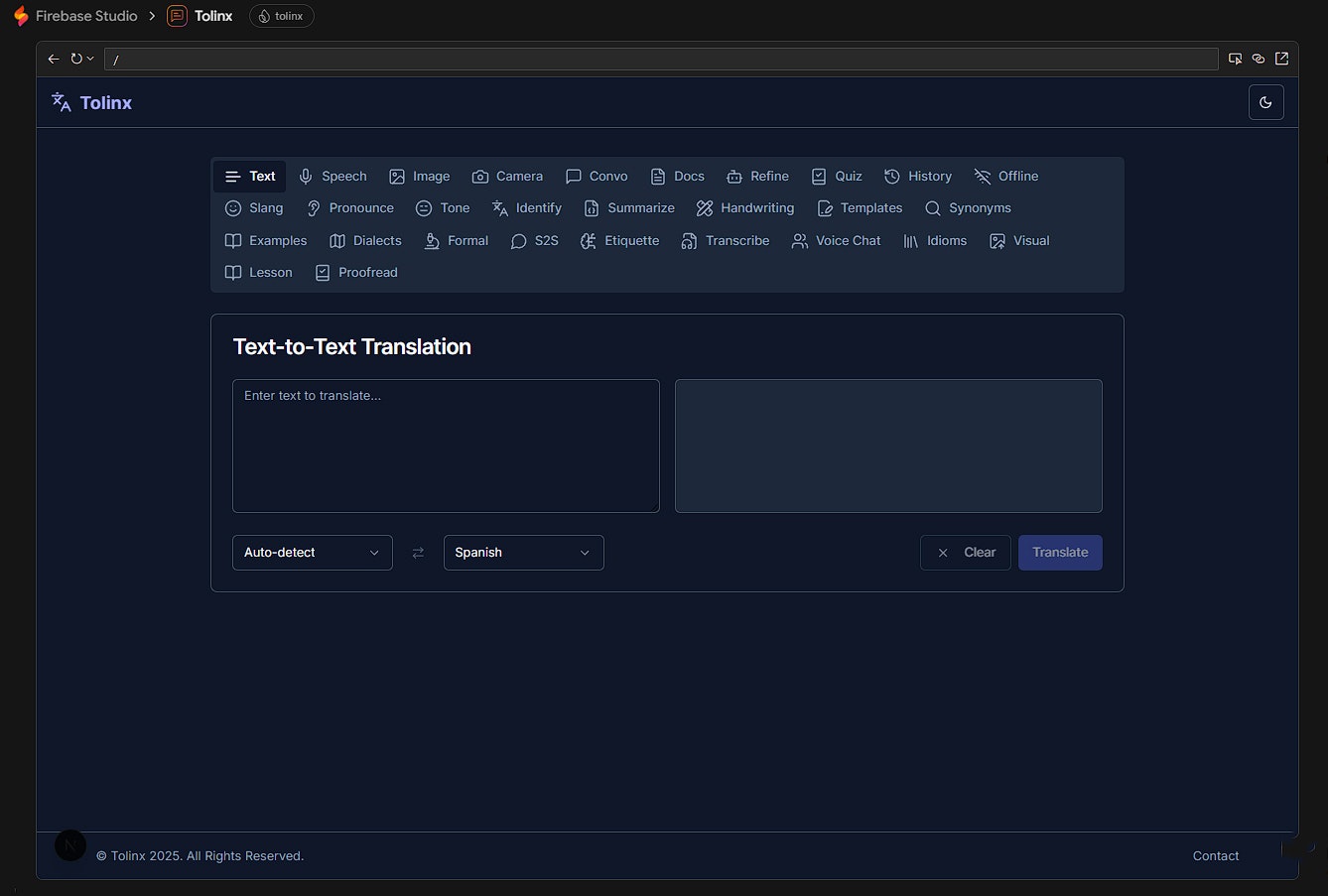The height and width of the screenshot is (896, 1328).
Task: Open the Auto-detect source language dropdown
Action: pos(313,553)
